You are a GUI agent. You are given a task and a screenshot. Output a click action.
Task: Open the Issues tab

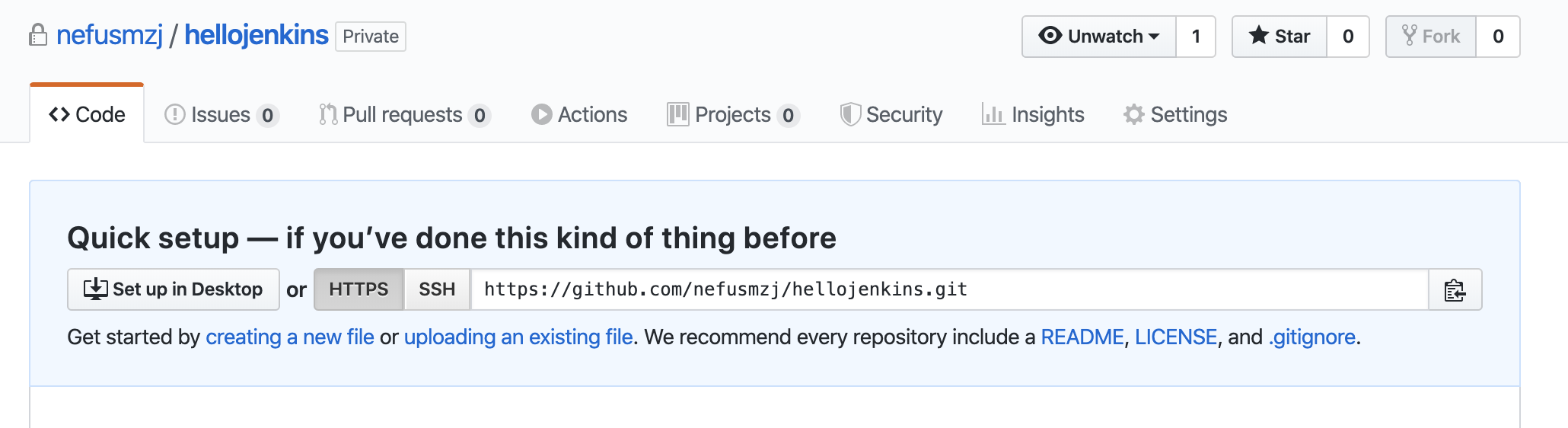pyautogui.click(x=221, y=114)
